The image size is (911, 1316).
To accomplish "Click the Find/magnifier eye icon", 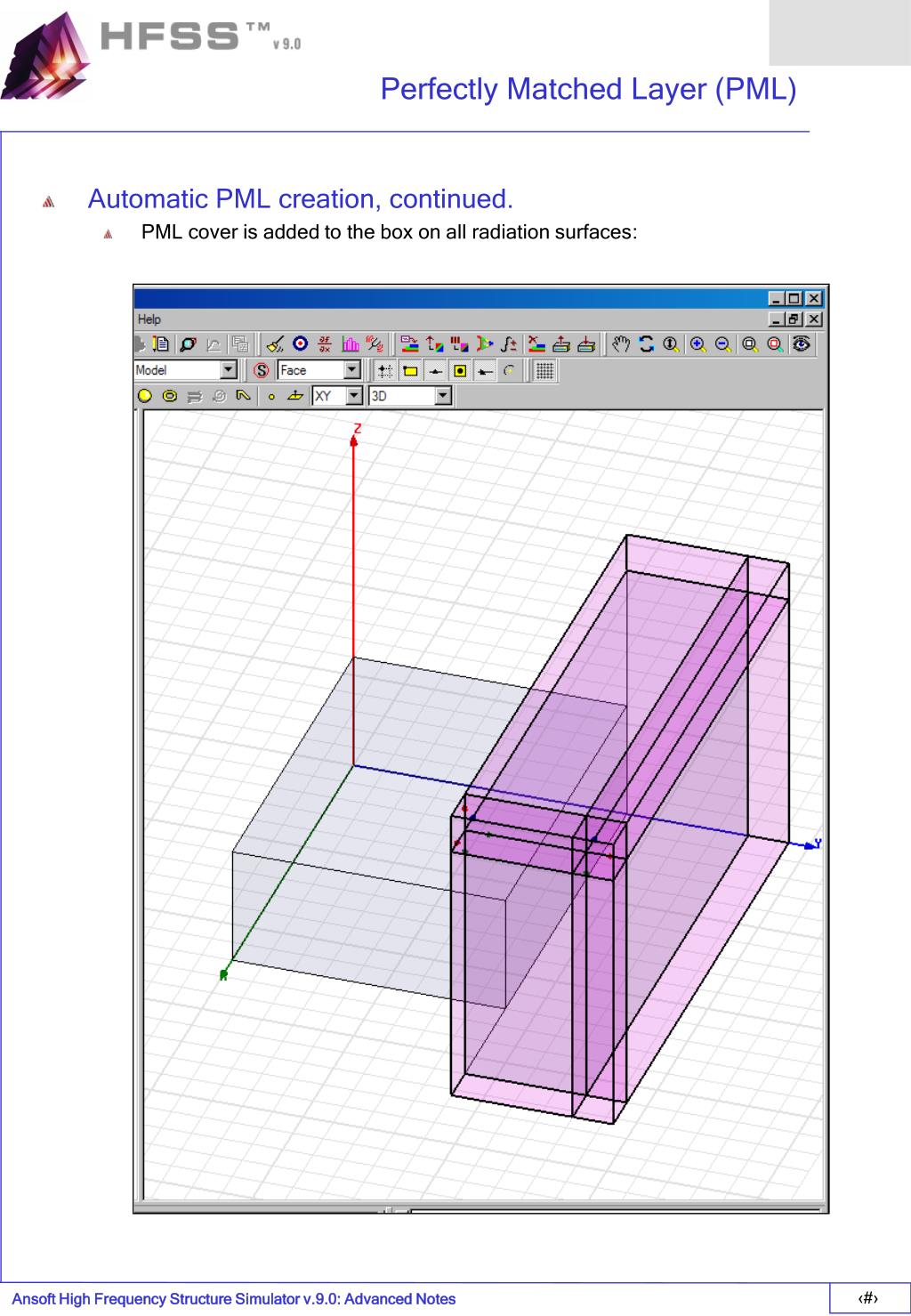I will click(188, 344).
